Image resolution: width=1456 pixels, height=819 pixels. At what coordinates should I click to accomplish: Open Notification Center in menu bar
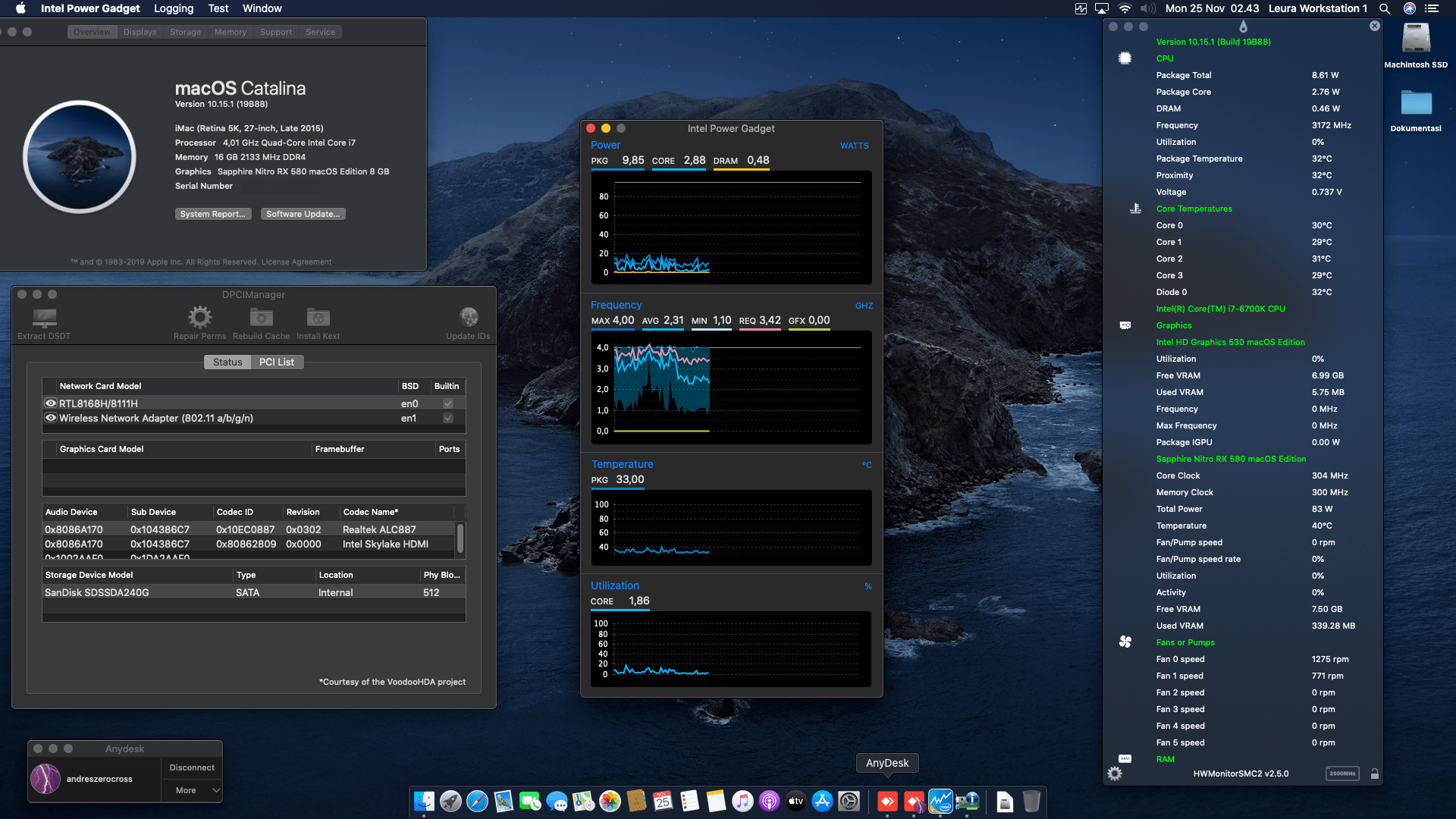[1431, 8]
